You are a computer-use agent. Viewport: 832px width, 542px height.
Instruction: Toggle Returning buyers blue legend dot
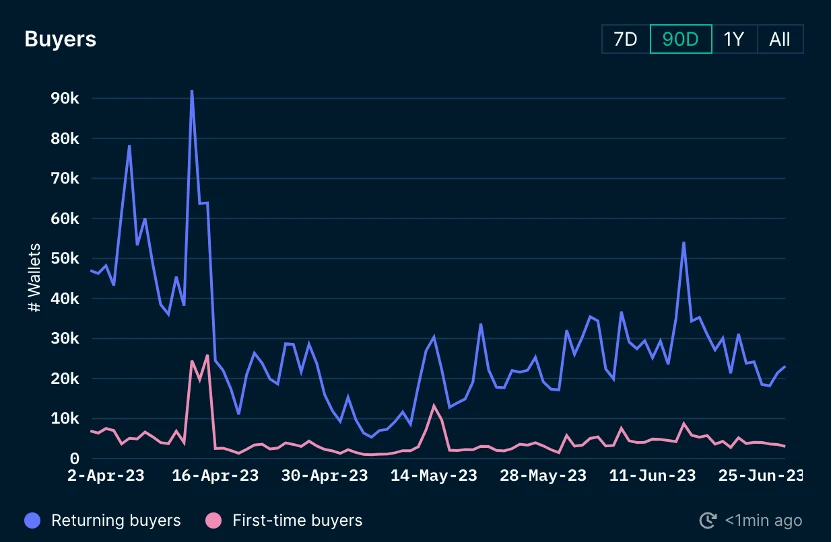click(x=32, y=521)
